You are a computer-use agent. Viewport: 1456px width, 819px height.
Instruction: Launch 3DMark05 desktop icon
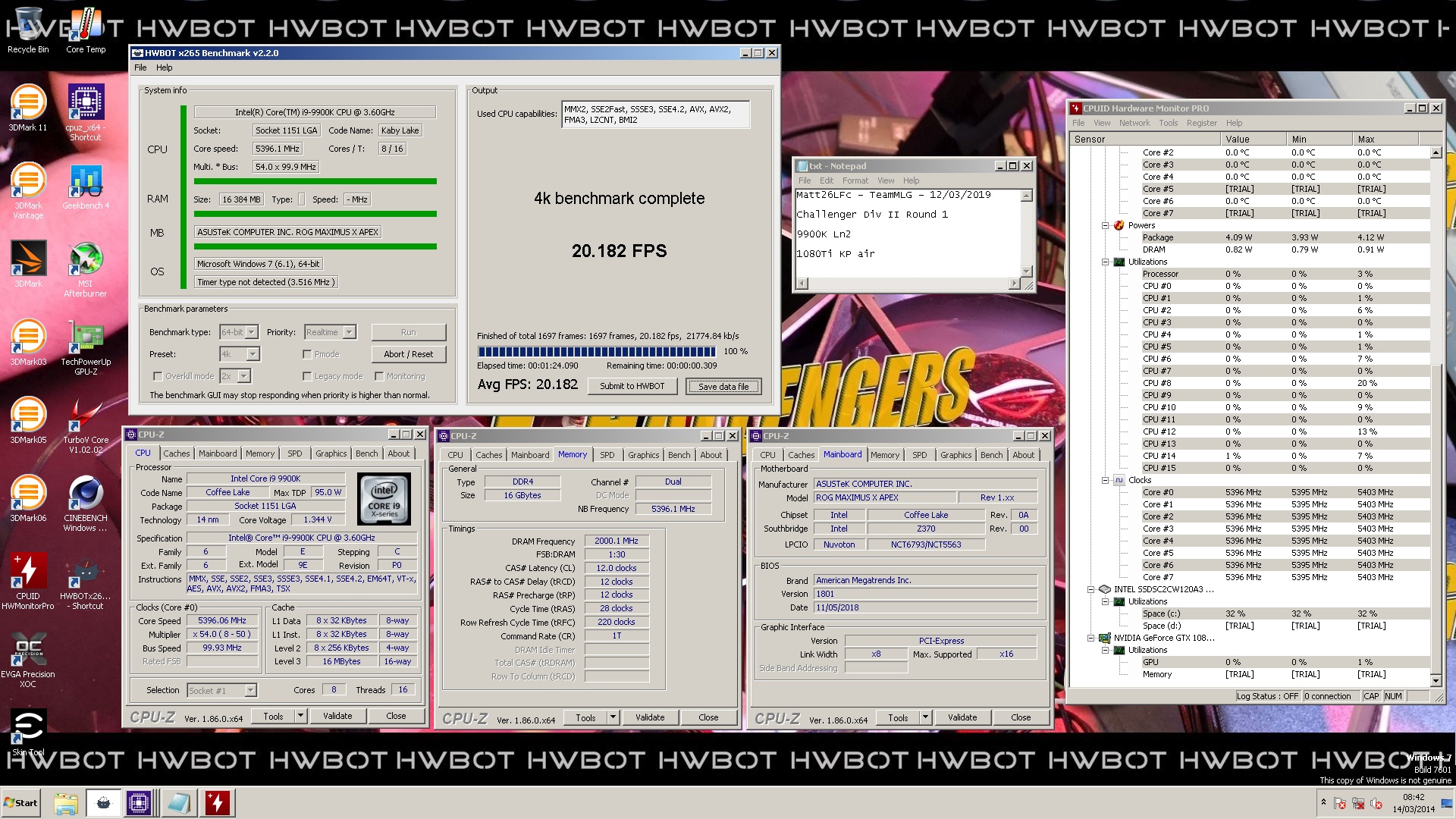tap(28, 420)
